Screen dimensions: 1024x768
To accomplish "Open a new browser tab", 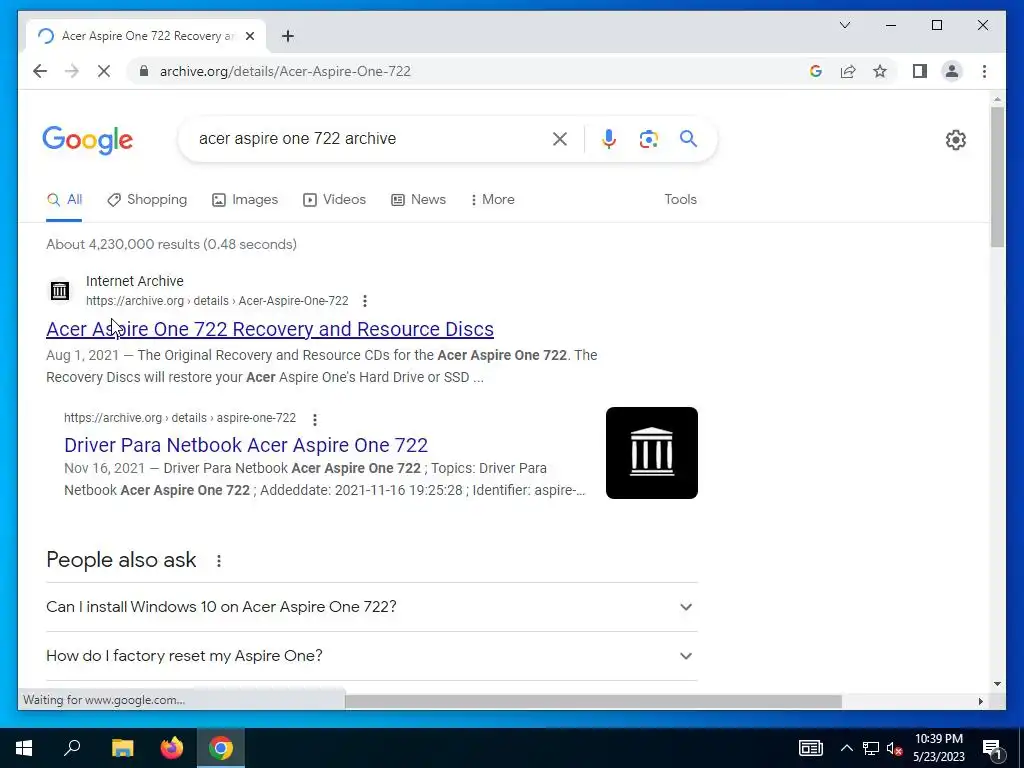I will click(x=288, y=36).
